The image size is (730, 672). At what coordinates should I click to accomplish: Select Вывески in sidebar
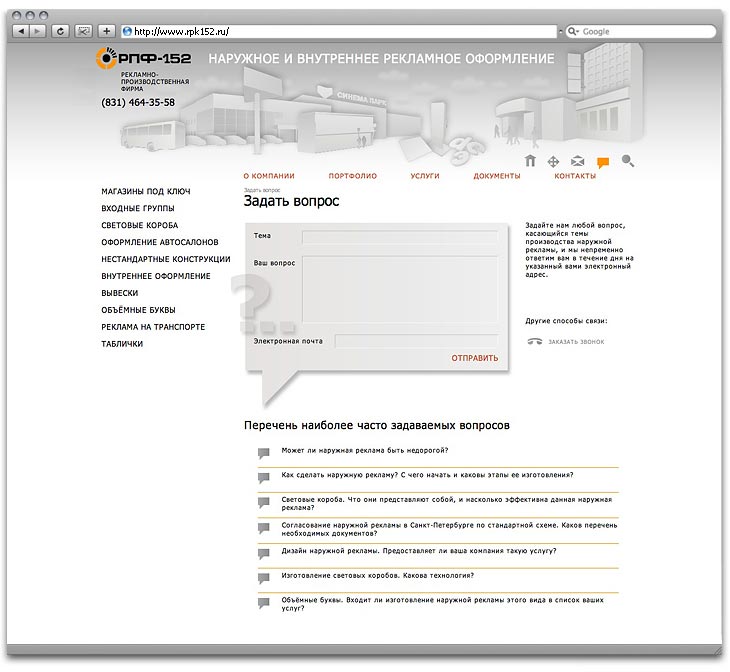click(120, 293)
